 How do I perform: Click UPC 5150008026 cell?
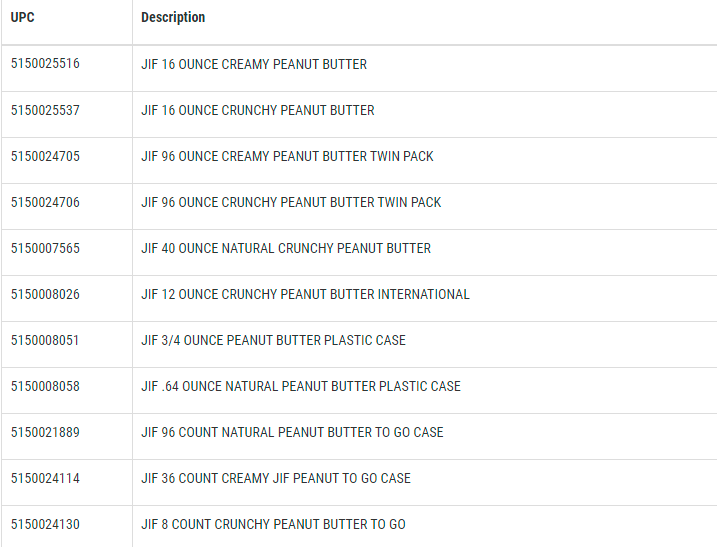tap(45, 294)
